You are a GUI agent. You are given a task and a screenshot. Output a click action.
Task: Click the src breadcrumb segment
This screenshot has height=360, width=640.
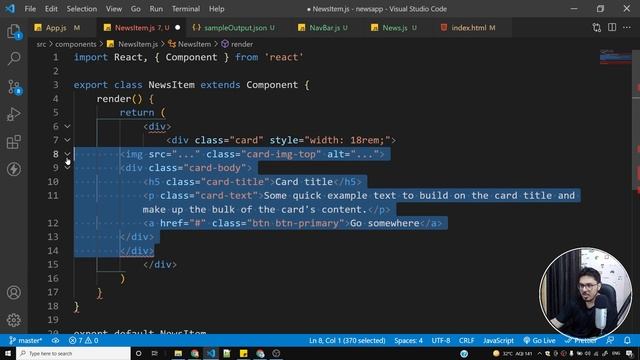(x=41, y=44)
